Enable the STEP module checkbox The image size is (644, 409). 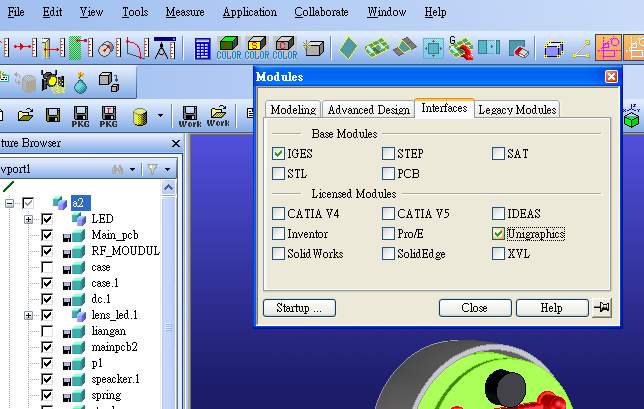pos(388,154)
